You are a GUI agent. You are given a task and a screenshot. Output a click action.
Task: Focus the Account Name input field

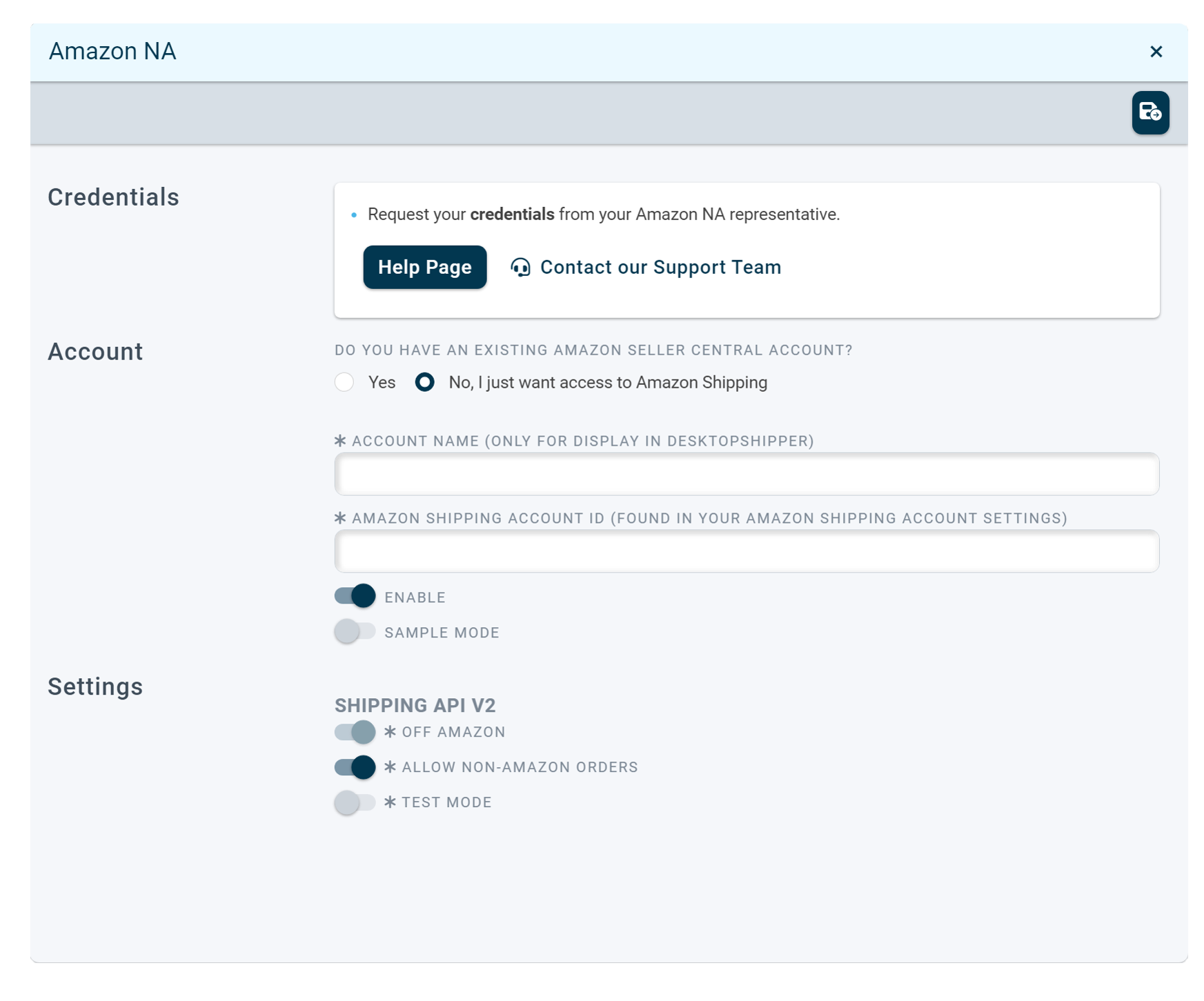pyautogui.click(x=746, y=474)
